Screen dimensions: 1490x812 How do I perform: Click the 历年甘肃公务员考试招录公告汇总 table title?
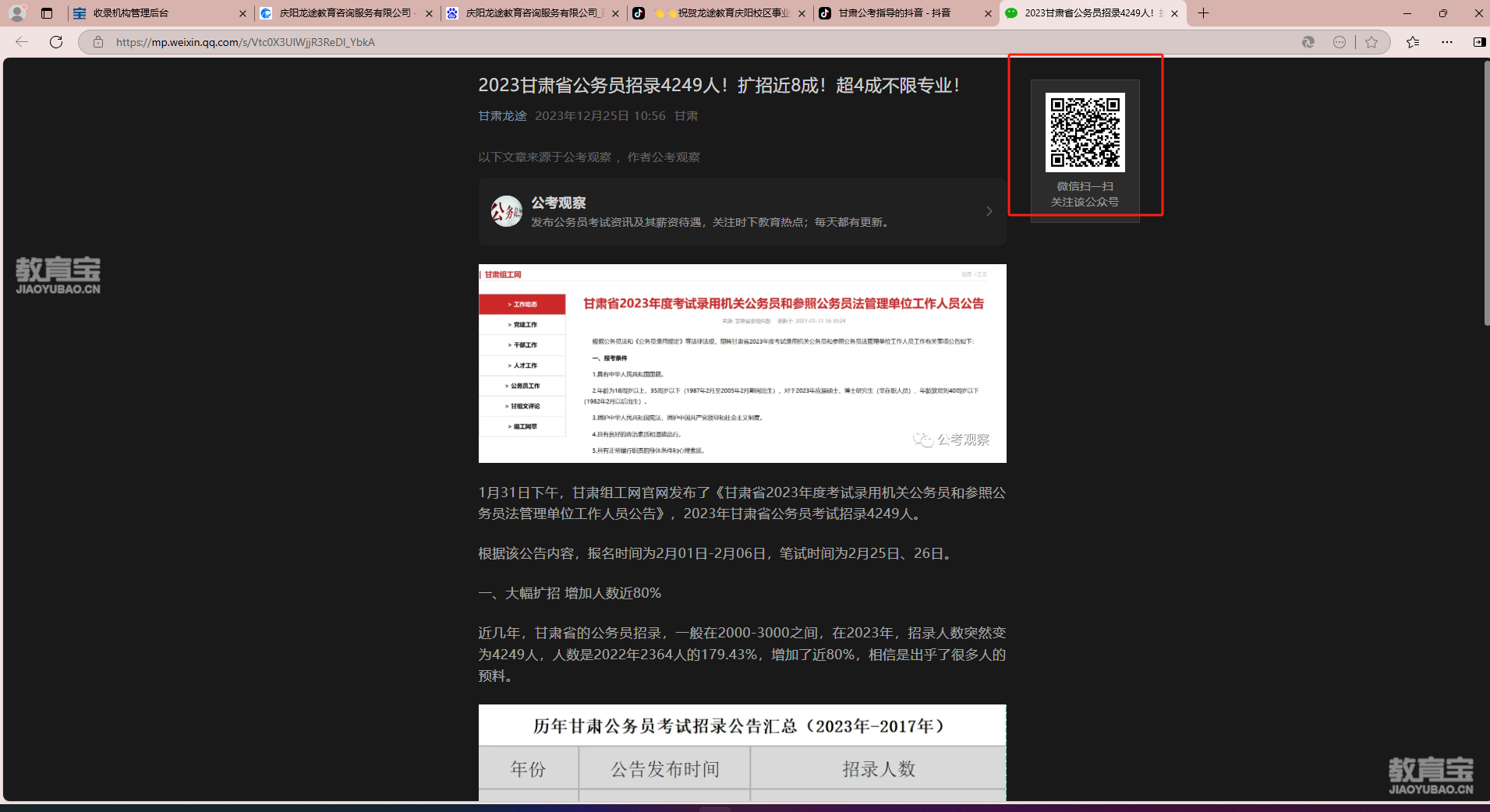[739, 726]
